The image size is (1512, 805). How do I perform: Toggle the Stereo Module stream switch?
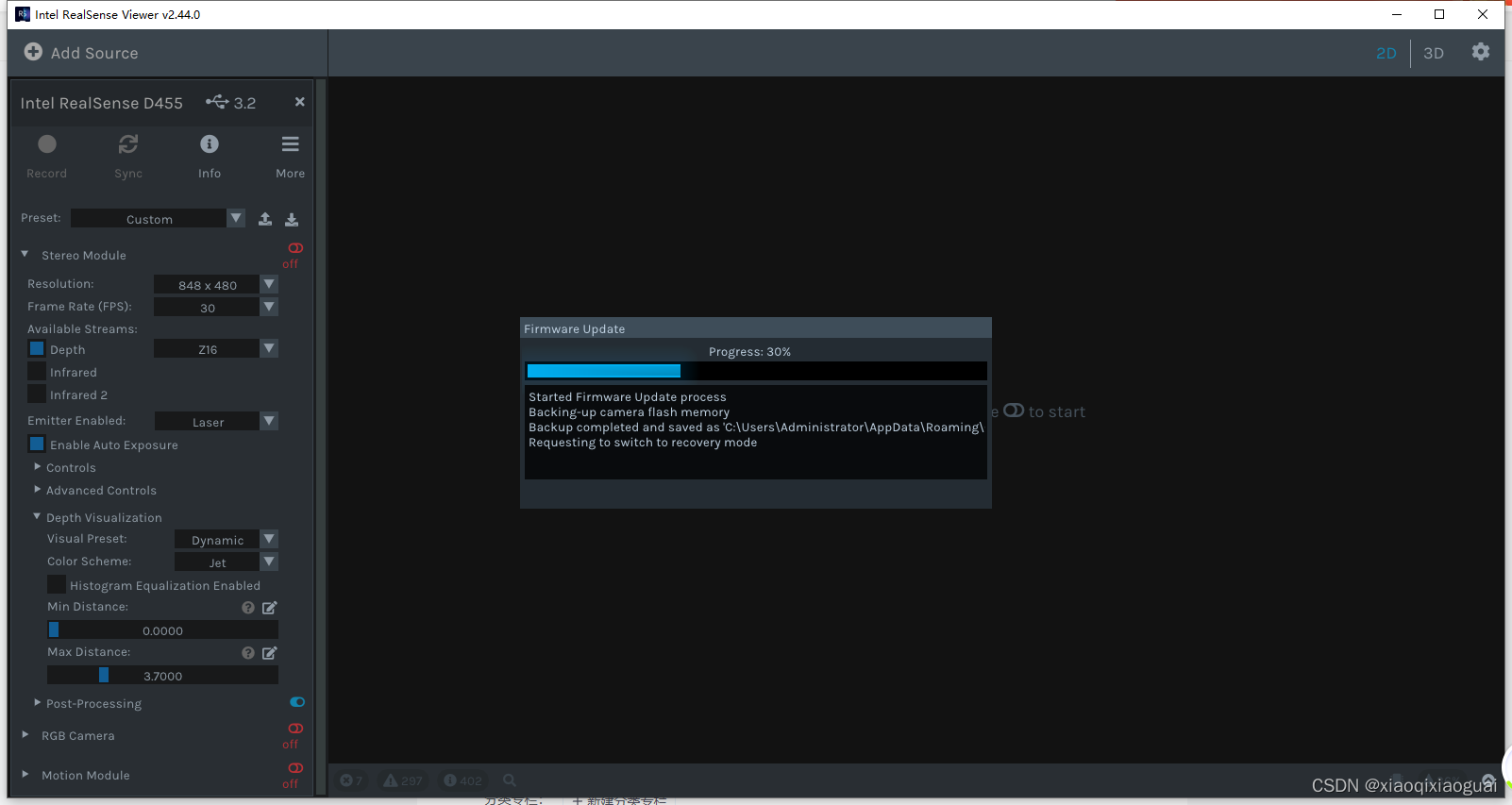(x=295, y=248)
